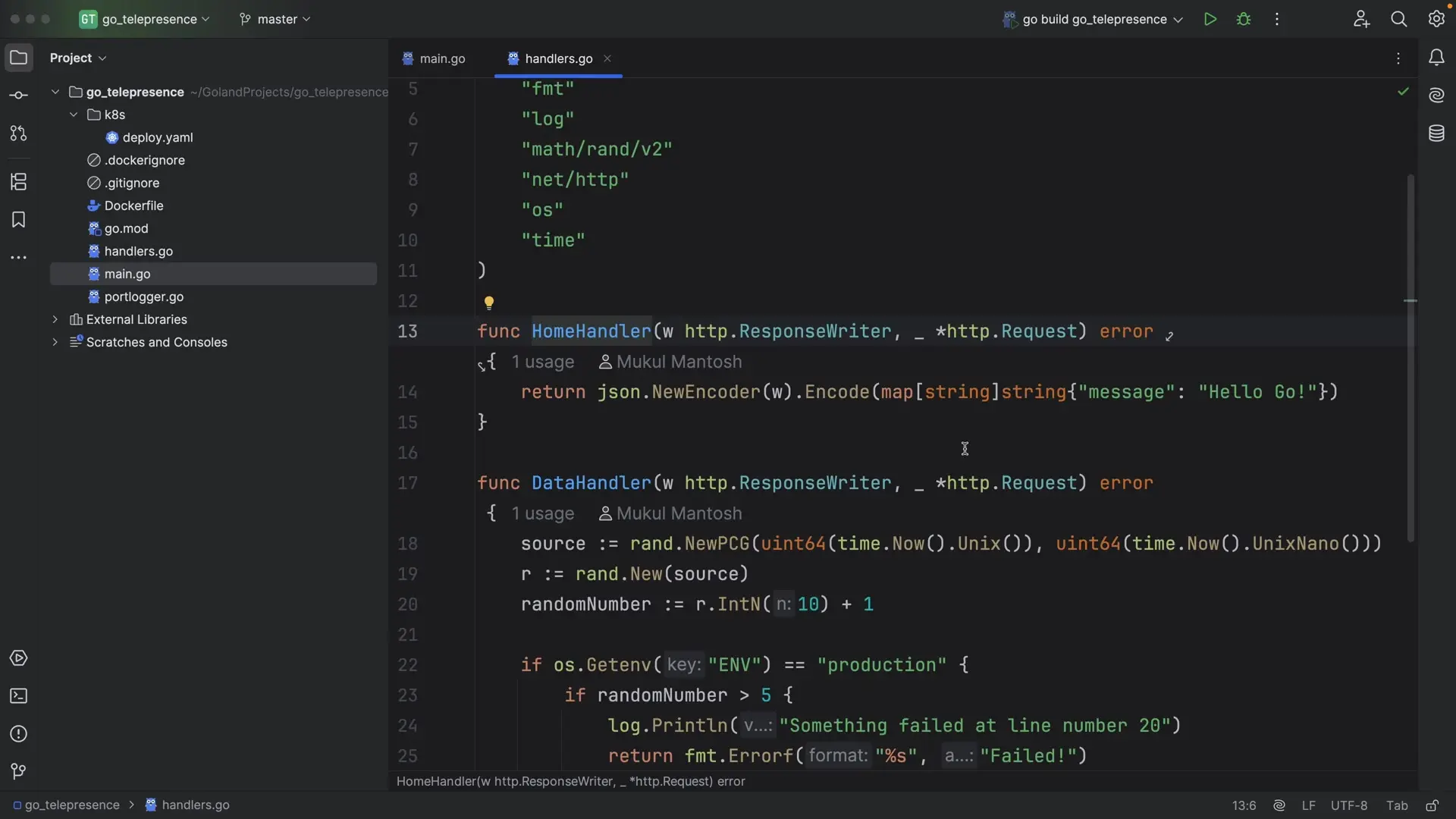The width and height of the screenshot is (1456, 819).
Task: Click HomeHandler function name on line 13
Action: point(591,331)
